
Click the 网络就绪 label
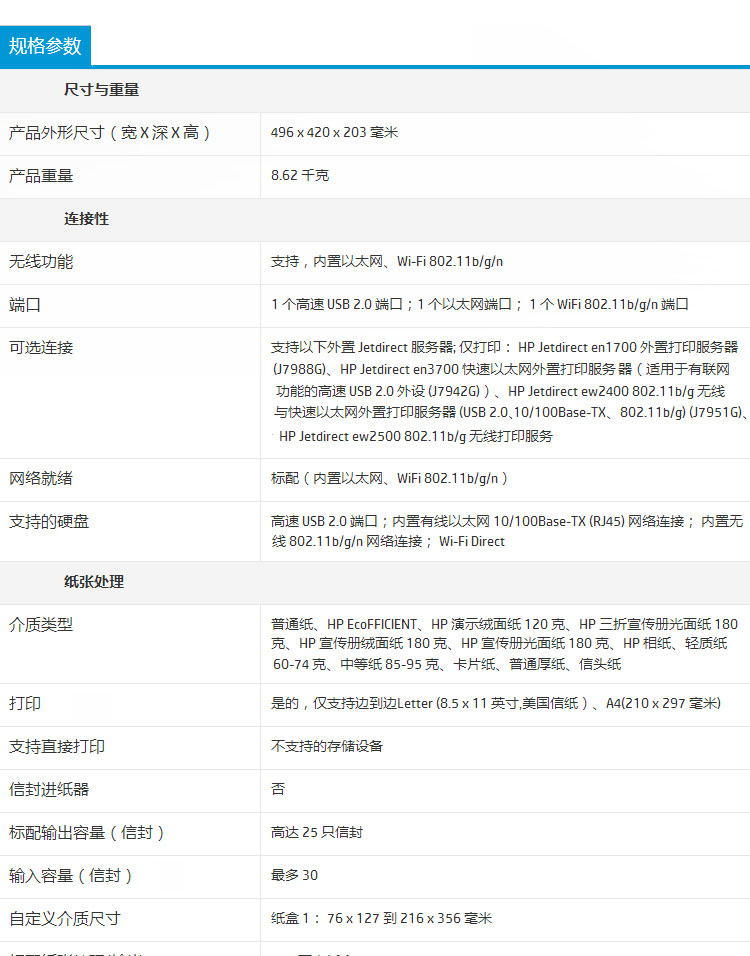(41, 479)
